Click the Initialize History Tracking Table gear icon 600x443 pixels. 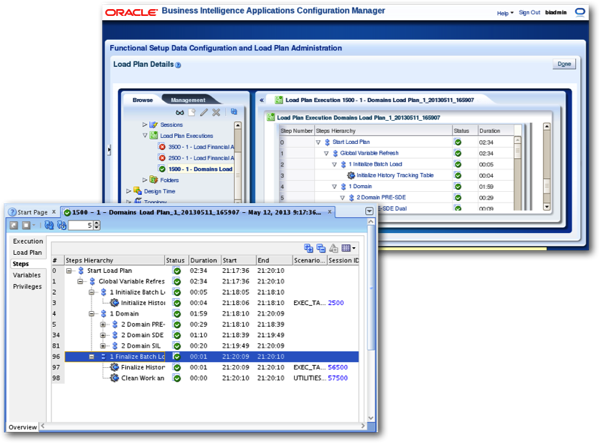(x=351, y=175)
